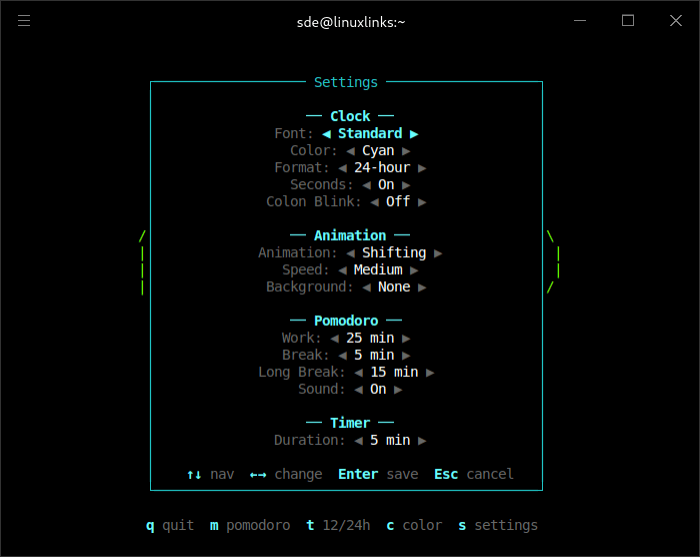The image size is (700, 557).
Task: Change the Background None selector
Action: click(394, 287)
